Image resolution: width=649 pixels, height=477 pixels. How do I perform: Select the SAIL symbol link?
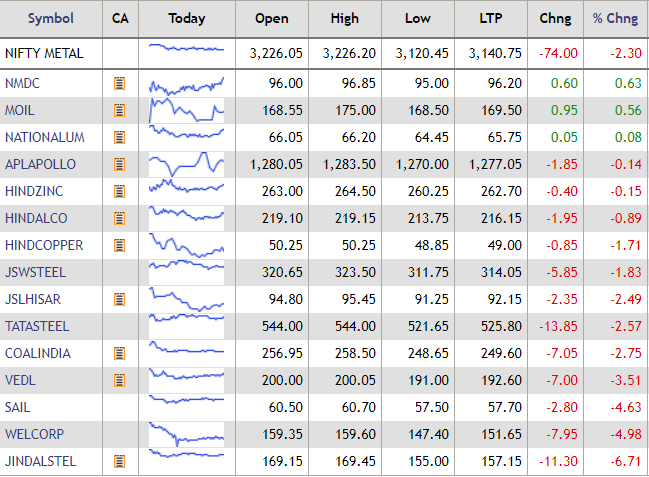18,407
